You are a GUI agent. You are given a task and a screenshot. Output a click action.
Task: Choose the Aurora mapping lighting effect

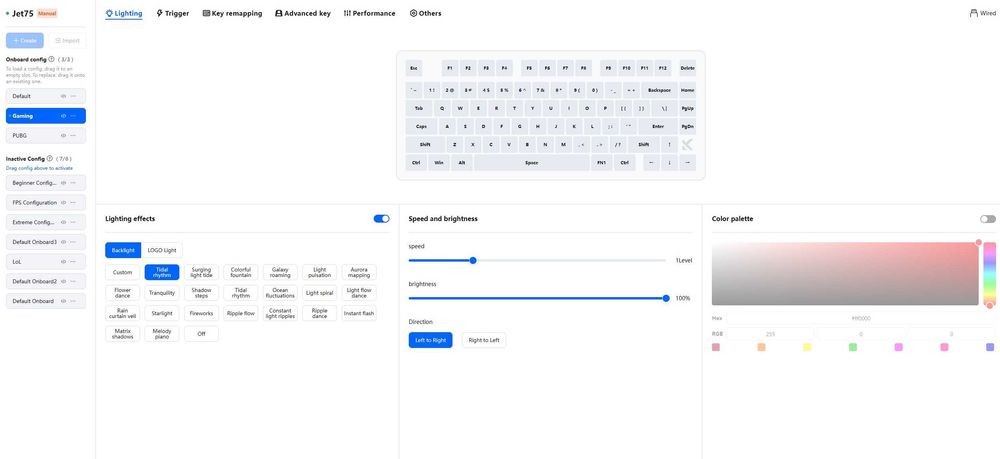[359, 272]
